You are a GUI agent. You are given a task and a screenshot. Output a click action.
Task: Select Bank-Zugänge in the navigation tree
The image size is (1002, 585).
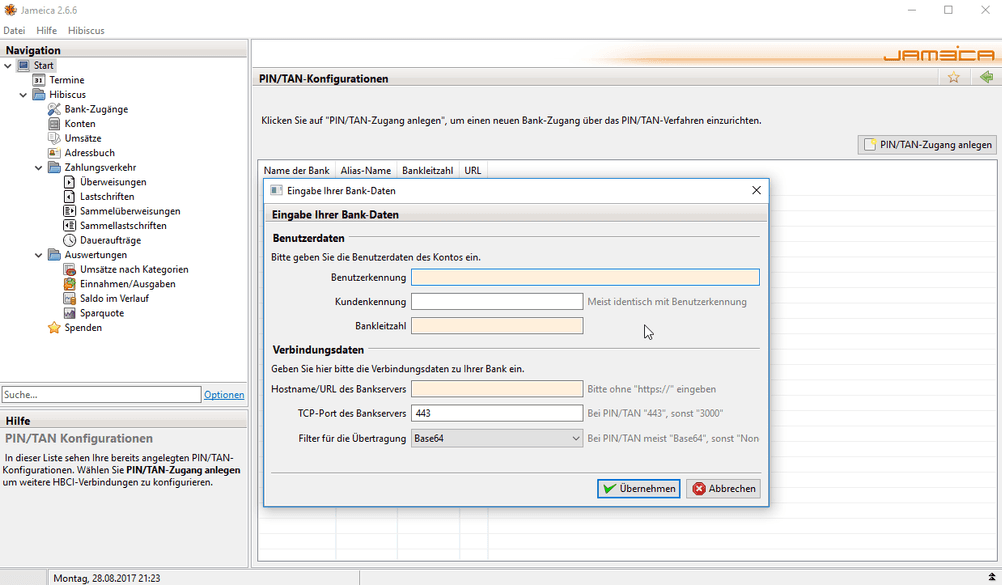[96, 109]
